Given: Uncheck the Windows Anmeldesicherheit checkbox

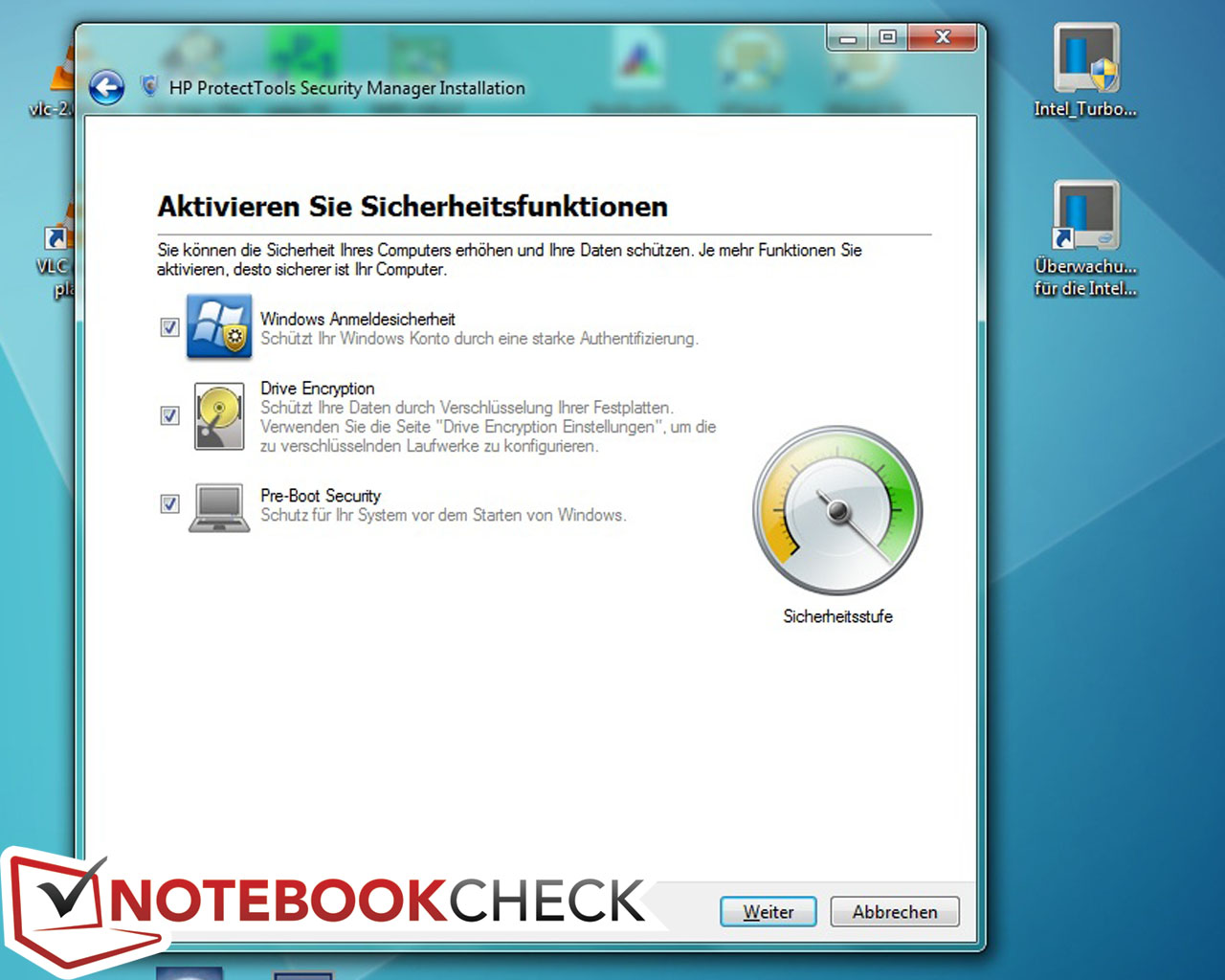Looking at the screenshot, I should point(169,327).
